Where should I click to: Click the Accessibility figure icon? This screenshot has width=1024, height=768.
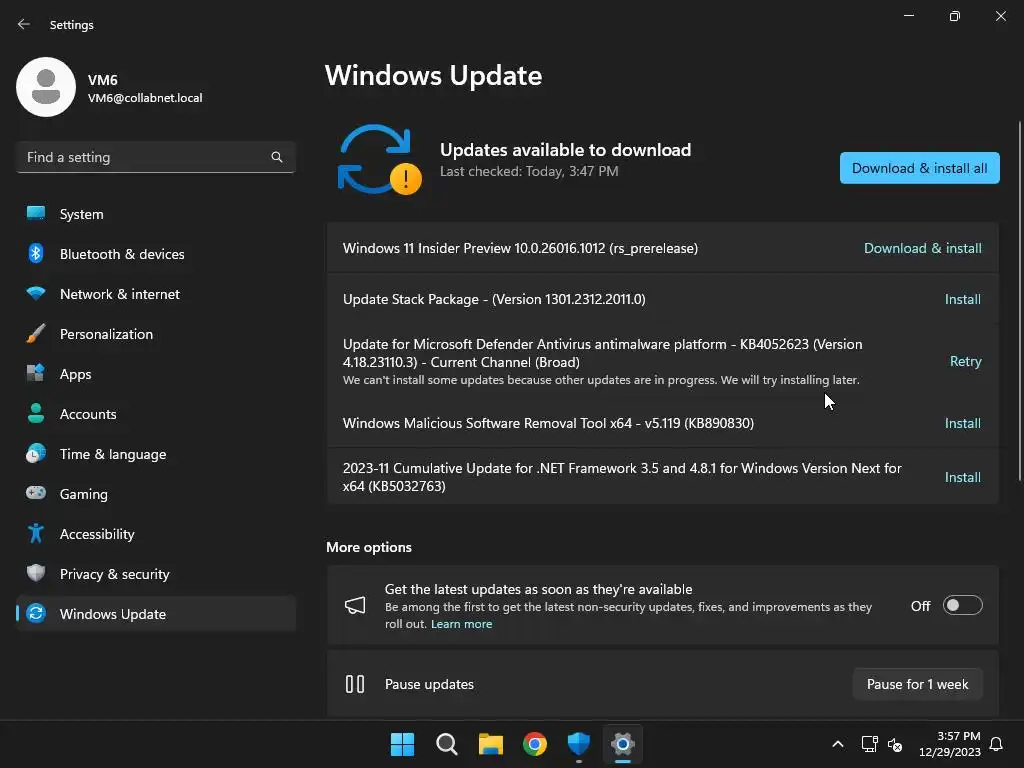[x=36, y=534]
